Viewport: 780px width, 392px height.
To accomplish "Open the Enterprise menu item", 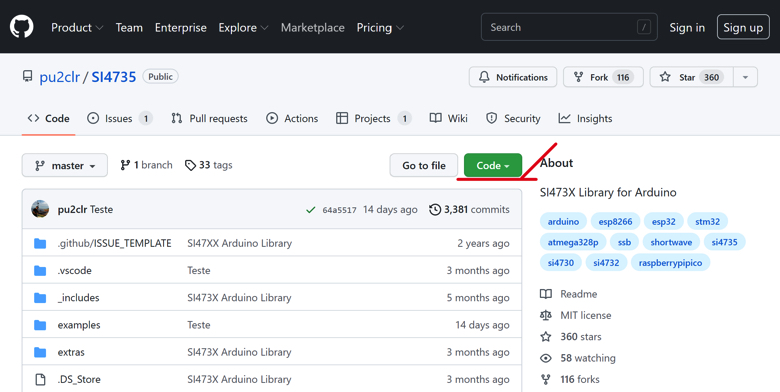I will pyautogui.click(x=181, y=27).
